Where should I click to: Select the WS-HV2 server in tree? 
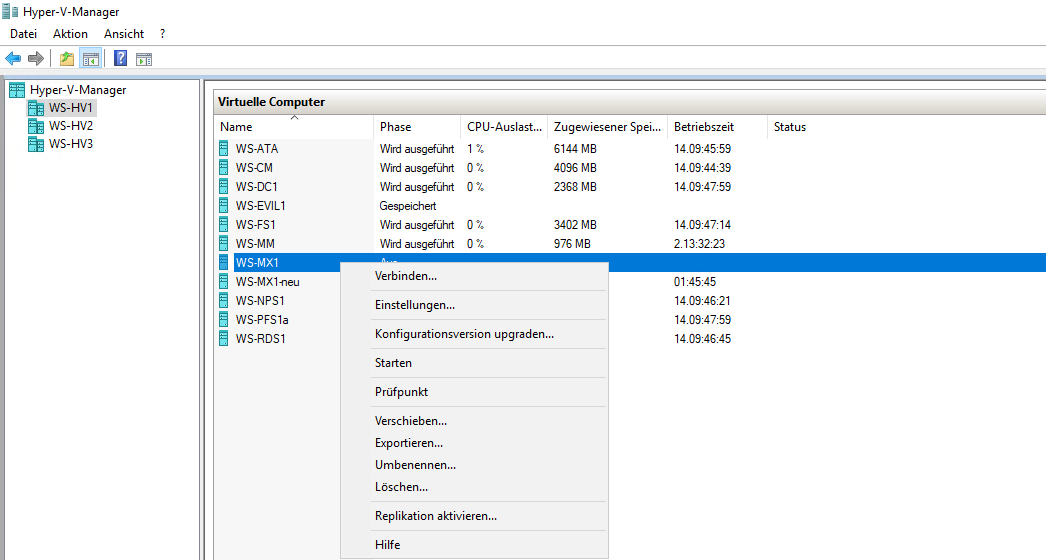[x=71, y=125]
